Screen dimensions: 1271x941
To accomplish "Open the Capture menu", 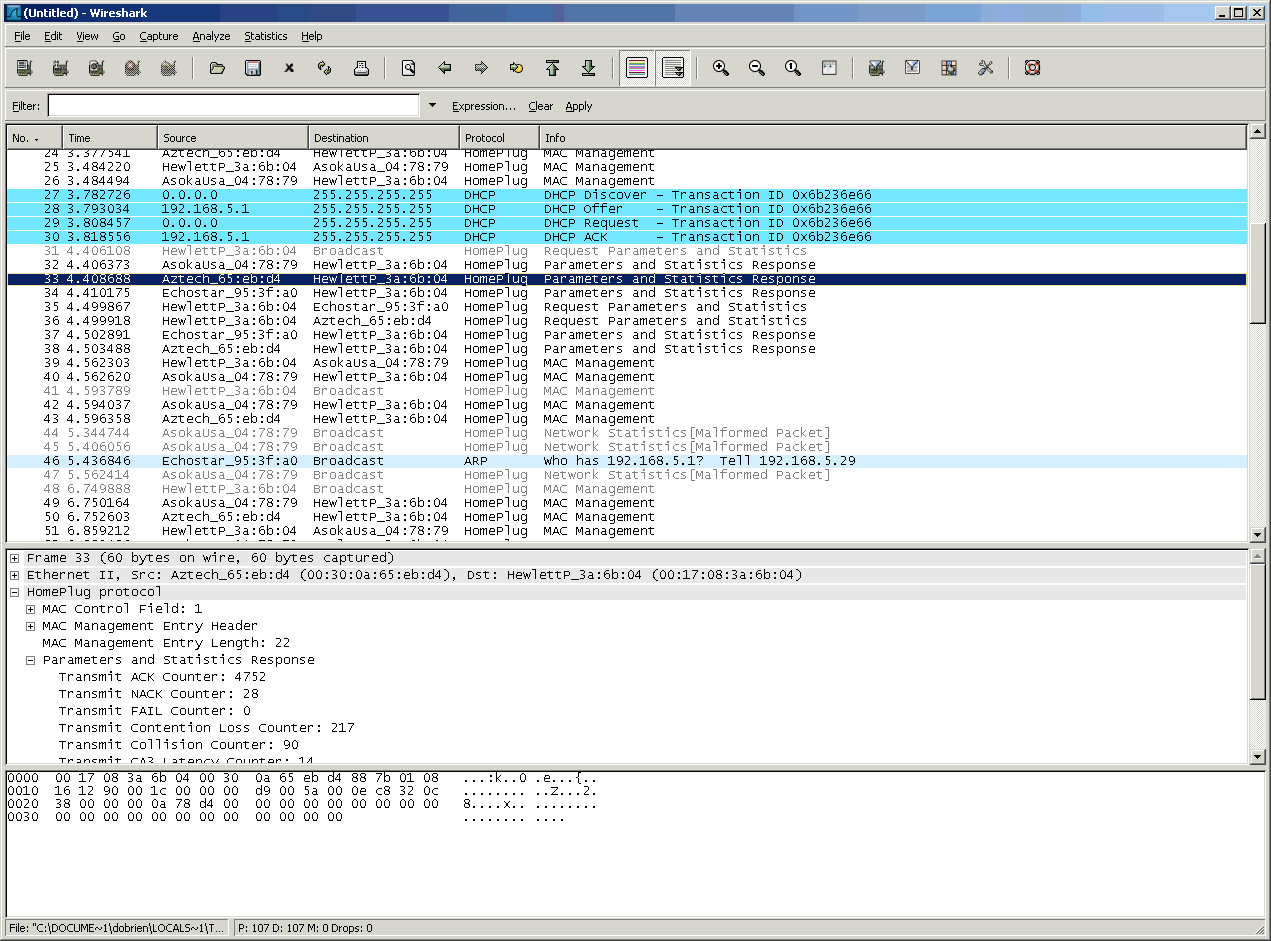I will tap(159, 36).
